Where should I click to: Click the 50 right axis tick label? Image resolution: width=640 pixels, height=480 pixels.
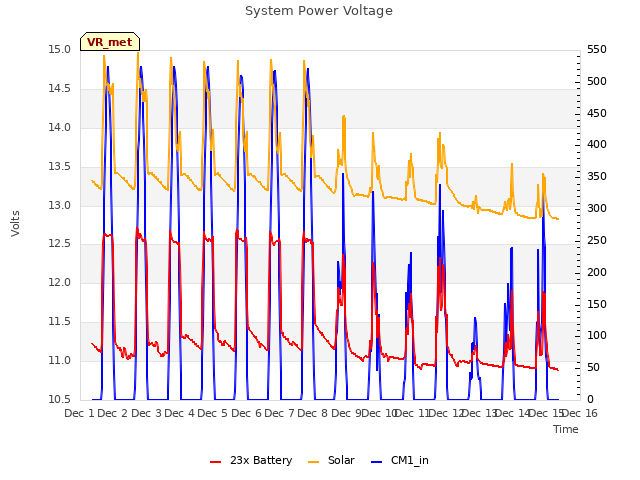[593, 367]
